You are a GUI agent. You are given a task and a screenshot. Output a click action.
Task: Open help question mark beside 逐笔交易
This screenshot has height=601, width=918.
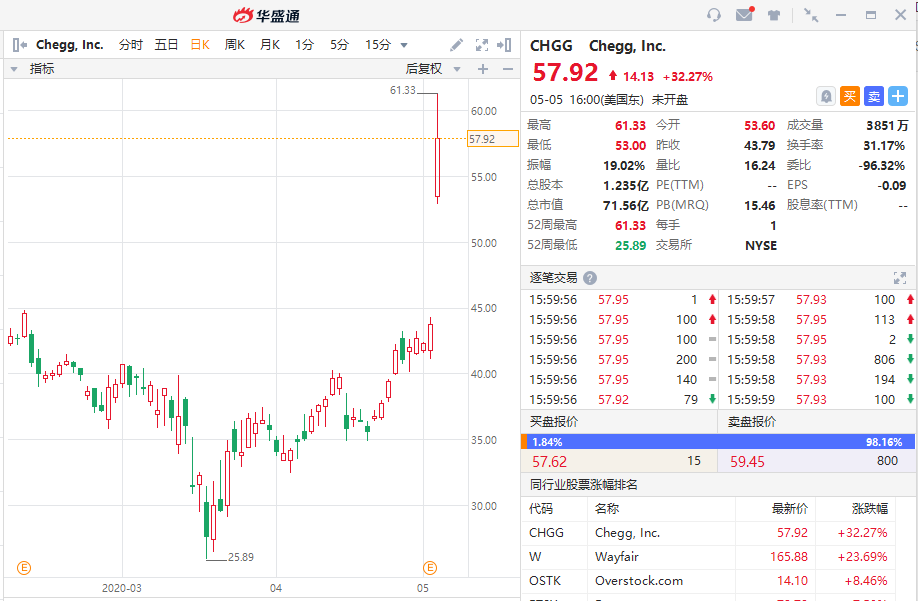tap(590, 278)
